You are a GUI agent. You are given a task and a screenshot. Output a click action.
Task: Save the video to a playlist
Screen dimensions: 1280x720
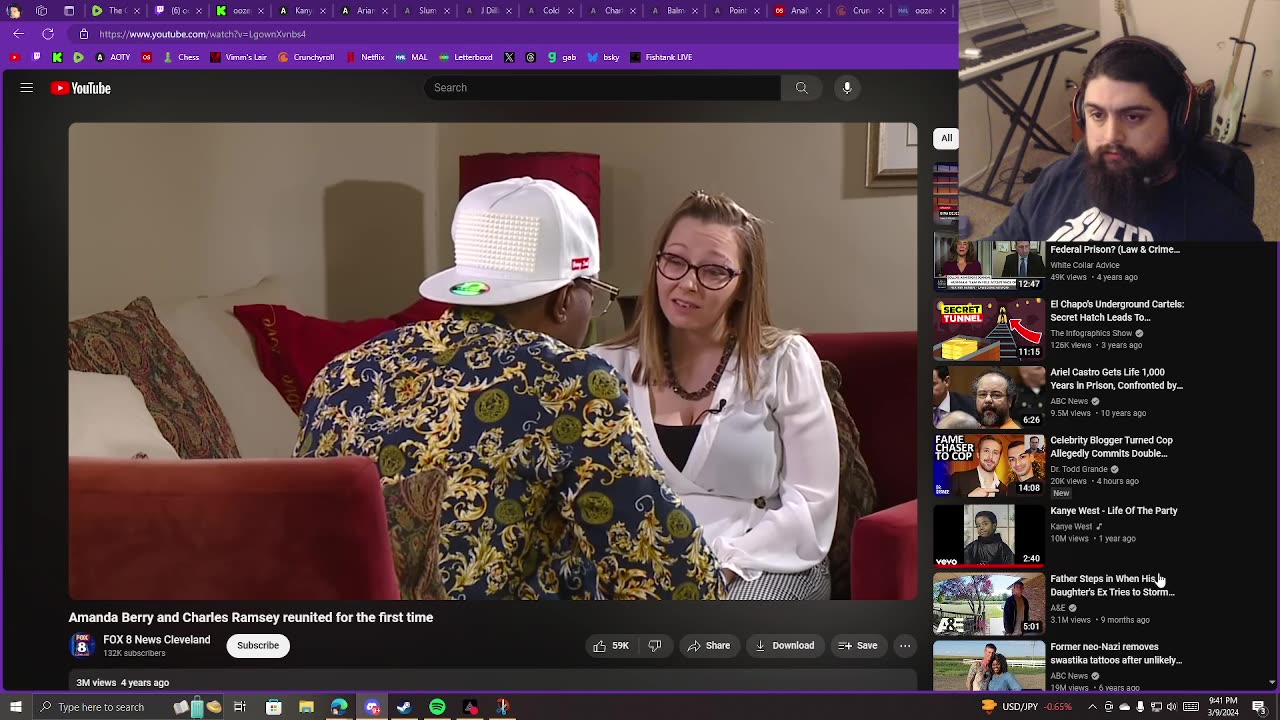click(x=858, y=646)
